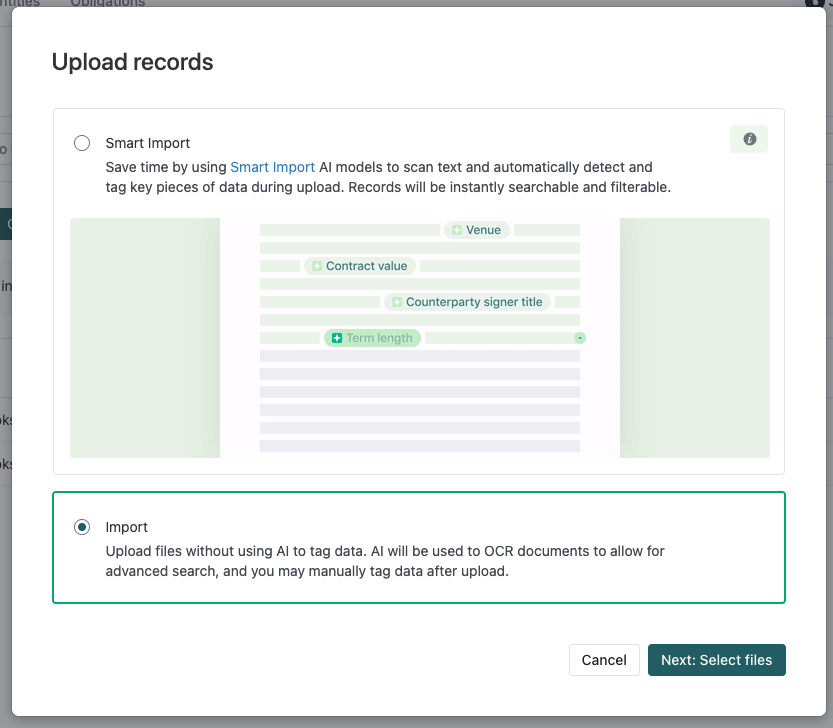
Task: Click the Term length tag
Action: (x=372, y=338)
